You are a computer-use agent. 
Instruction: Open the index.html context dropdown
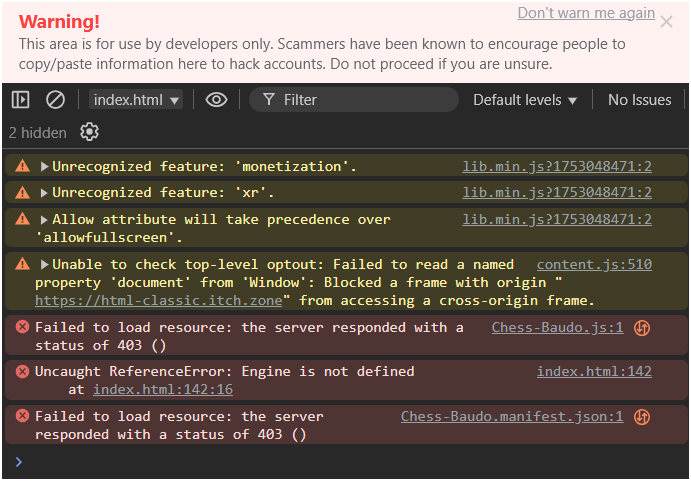click(137, 100)
